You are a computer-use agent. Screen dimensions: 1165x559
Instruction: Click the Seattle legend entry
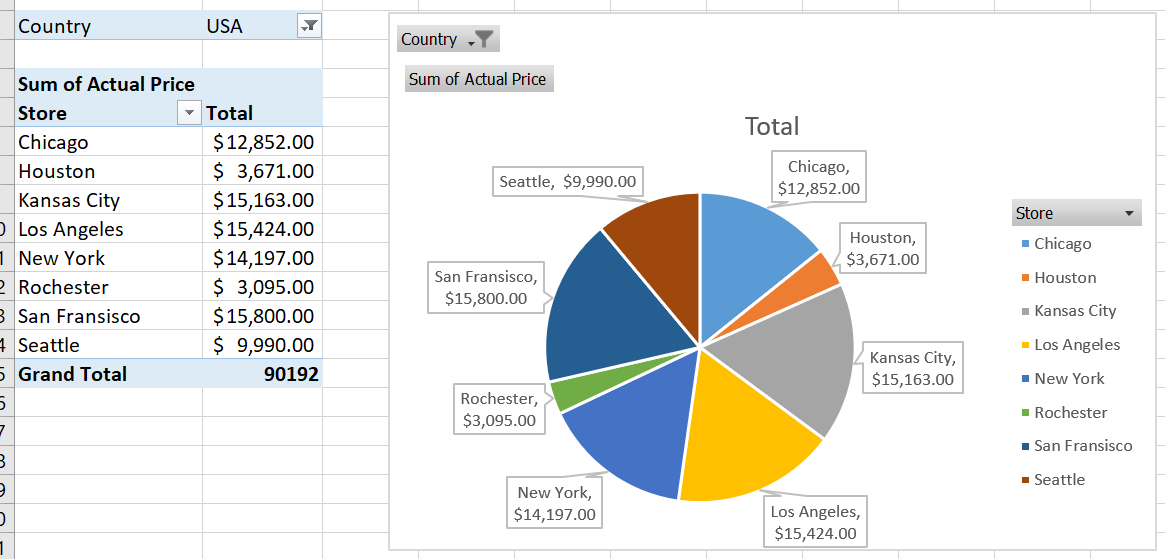tap(1054, 480)
